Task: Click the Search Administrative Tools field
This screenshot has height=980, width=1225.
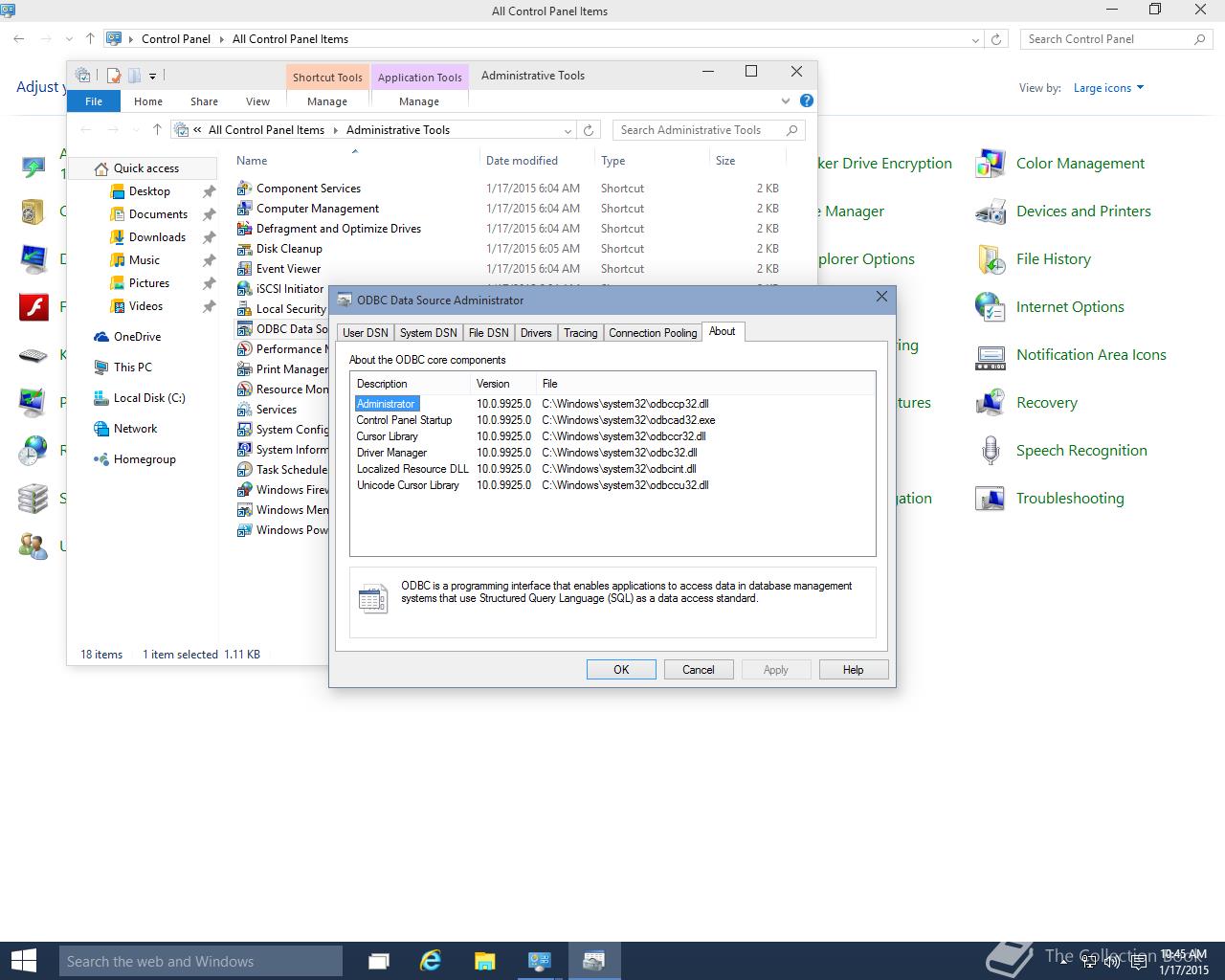Action: pos(709,130)
